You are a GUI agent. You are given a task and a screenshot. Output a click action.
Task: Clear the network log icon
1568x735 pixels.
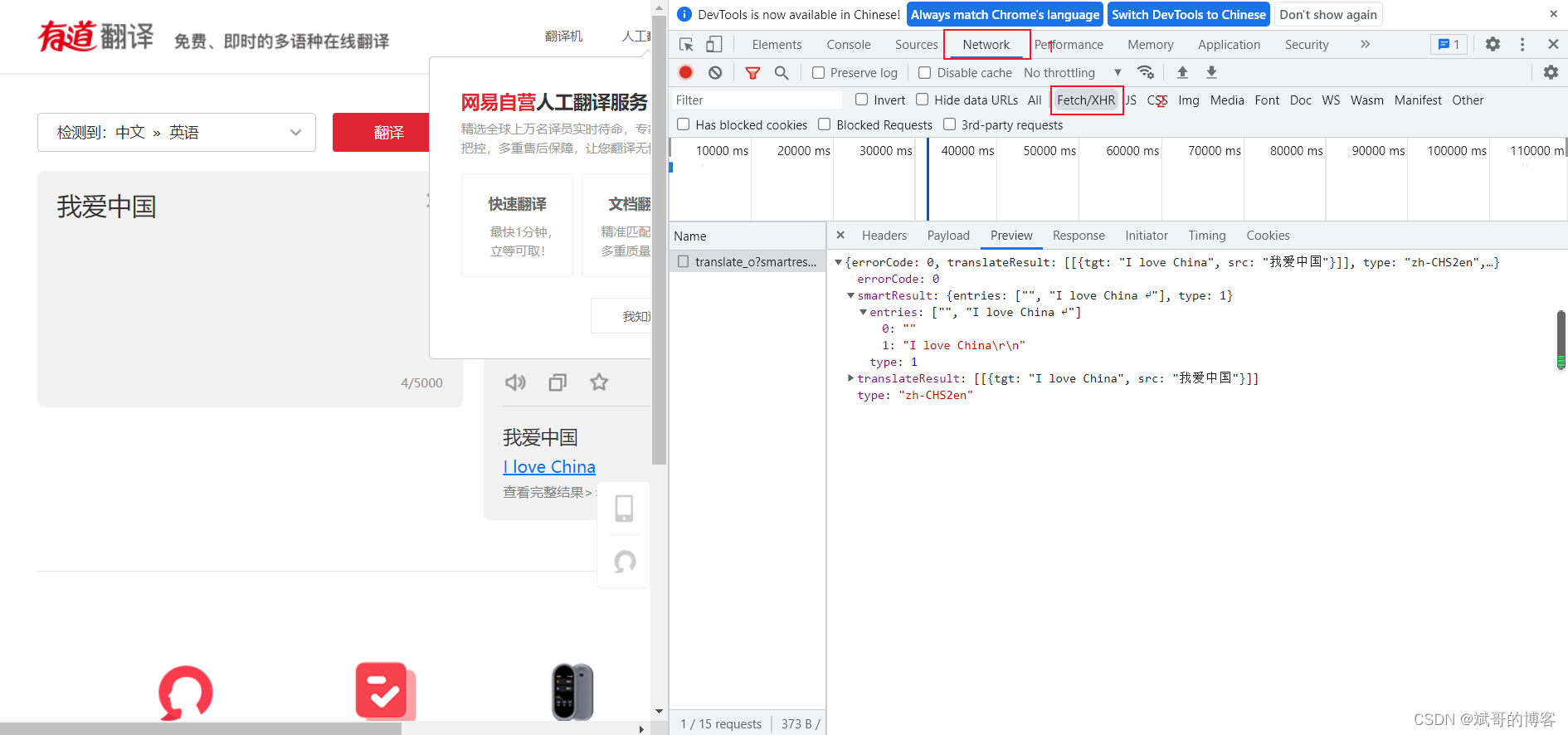[715, 72]
